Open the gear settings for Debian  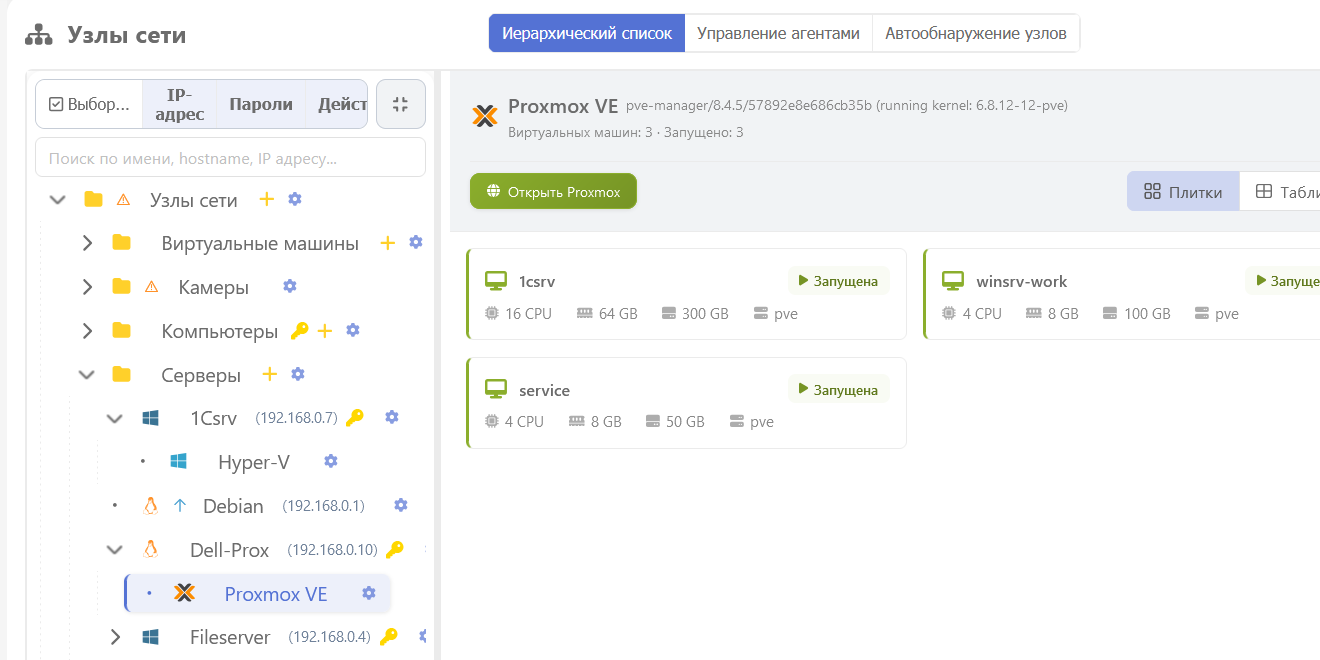coord(401,506)
